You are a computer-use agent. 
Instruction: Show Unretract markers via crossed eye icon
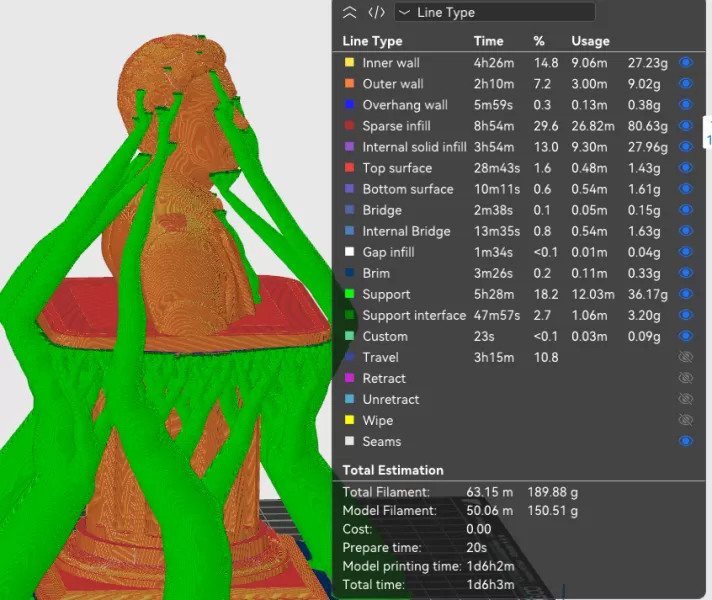click(x=686, y=399)
